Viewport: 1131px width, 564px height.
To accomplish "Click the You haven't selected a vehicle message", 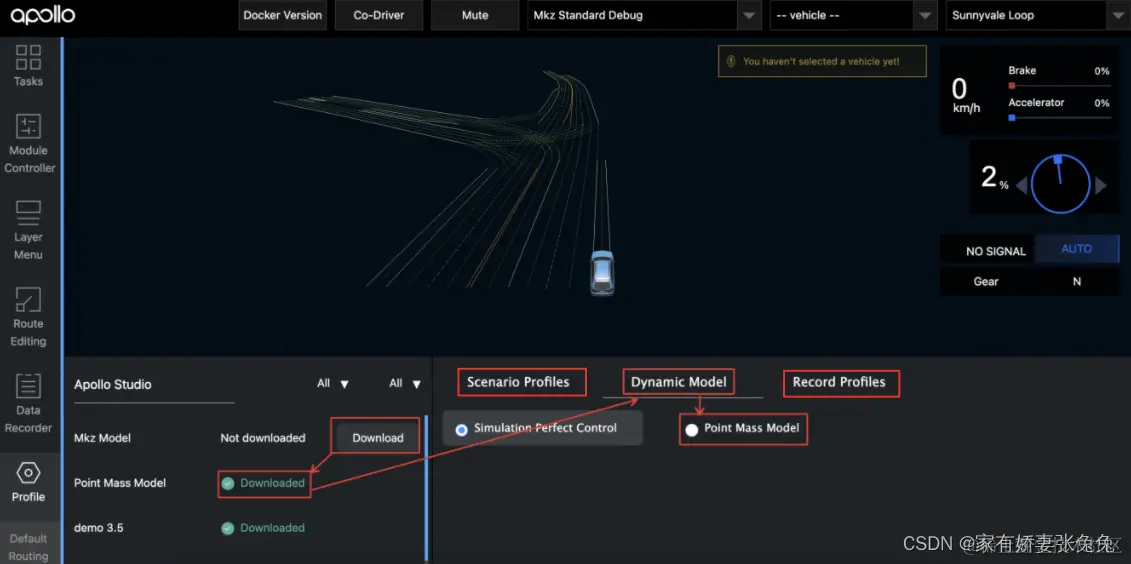I will coord(821,61).
